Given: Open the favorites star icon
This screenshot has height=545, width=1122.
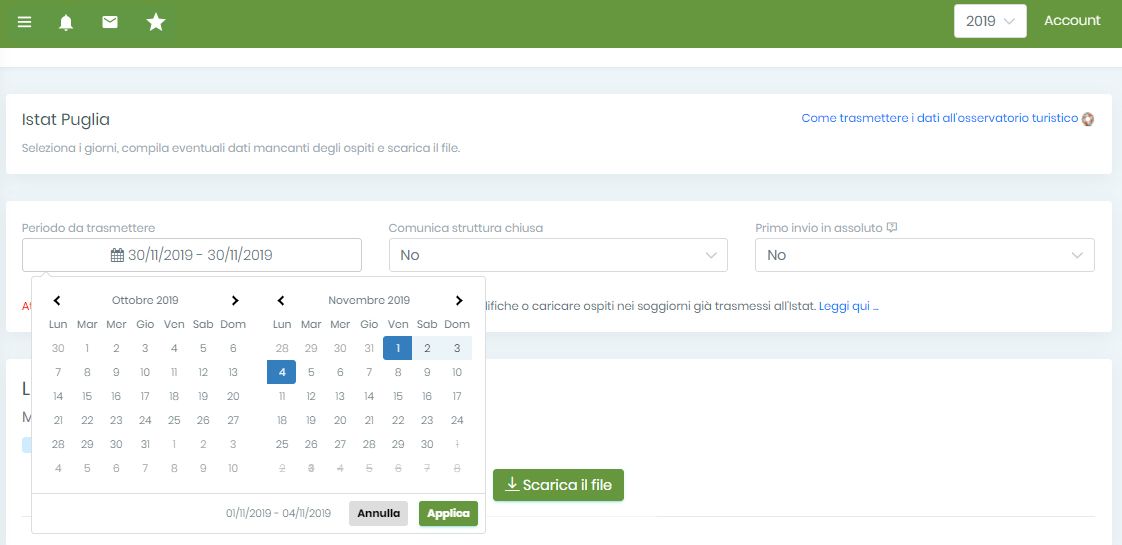Looking at the screenshot, I should click(156, 22).
